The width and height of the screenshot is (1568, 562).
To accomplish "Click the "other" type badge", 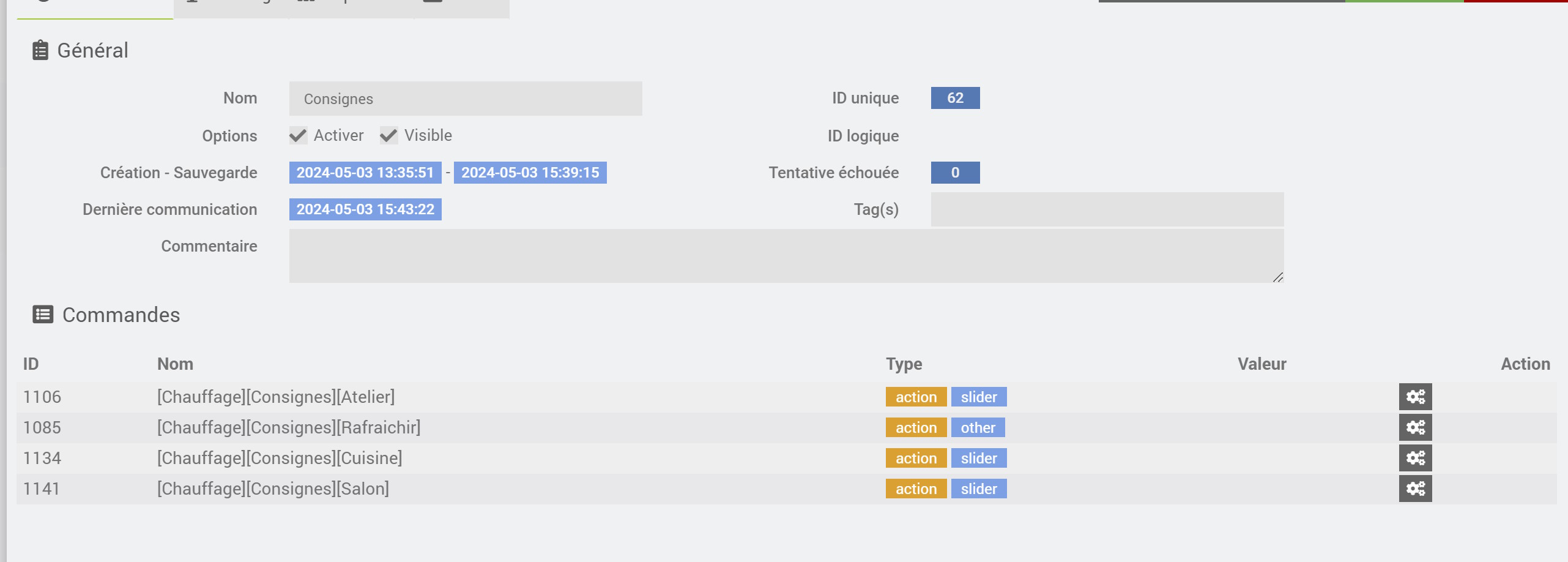I will pos(978,427).
